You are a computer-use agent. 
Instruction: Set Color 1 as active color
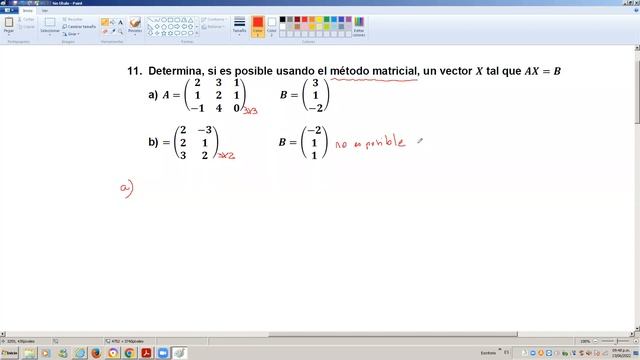[258, 27]
